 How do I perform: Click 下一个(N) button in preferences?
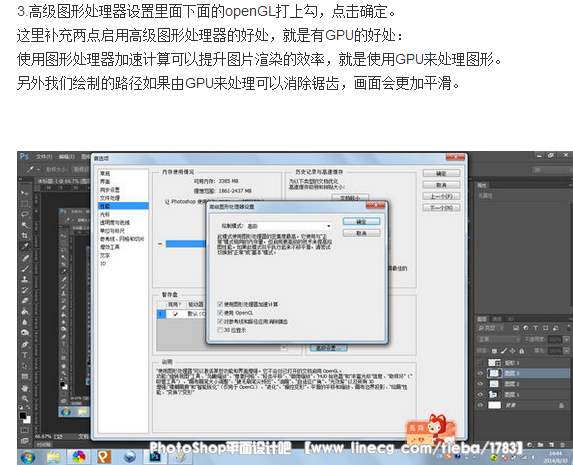click(441, 208)
